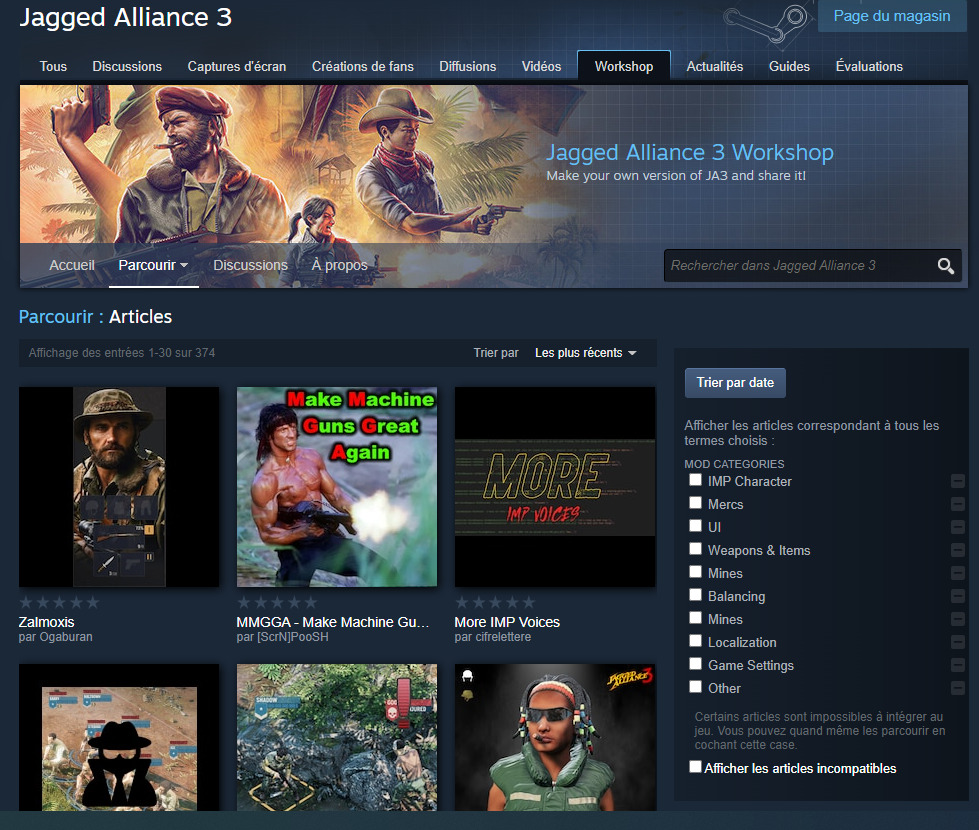Click the search magnifier icon
Screen dimensions: 979x830
(945, 266)
